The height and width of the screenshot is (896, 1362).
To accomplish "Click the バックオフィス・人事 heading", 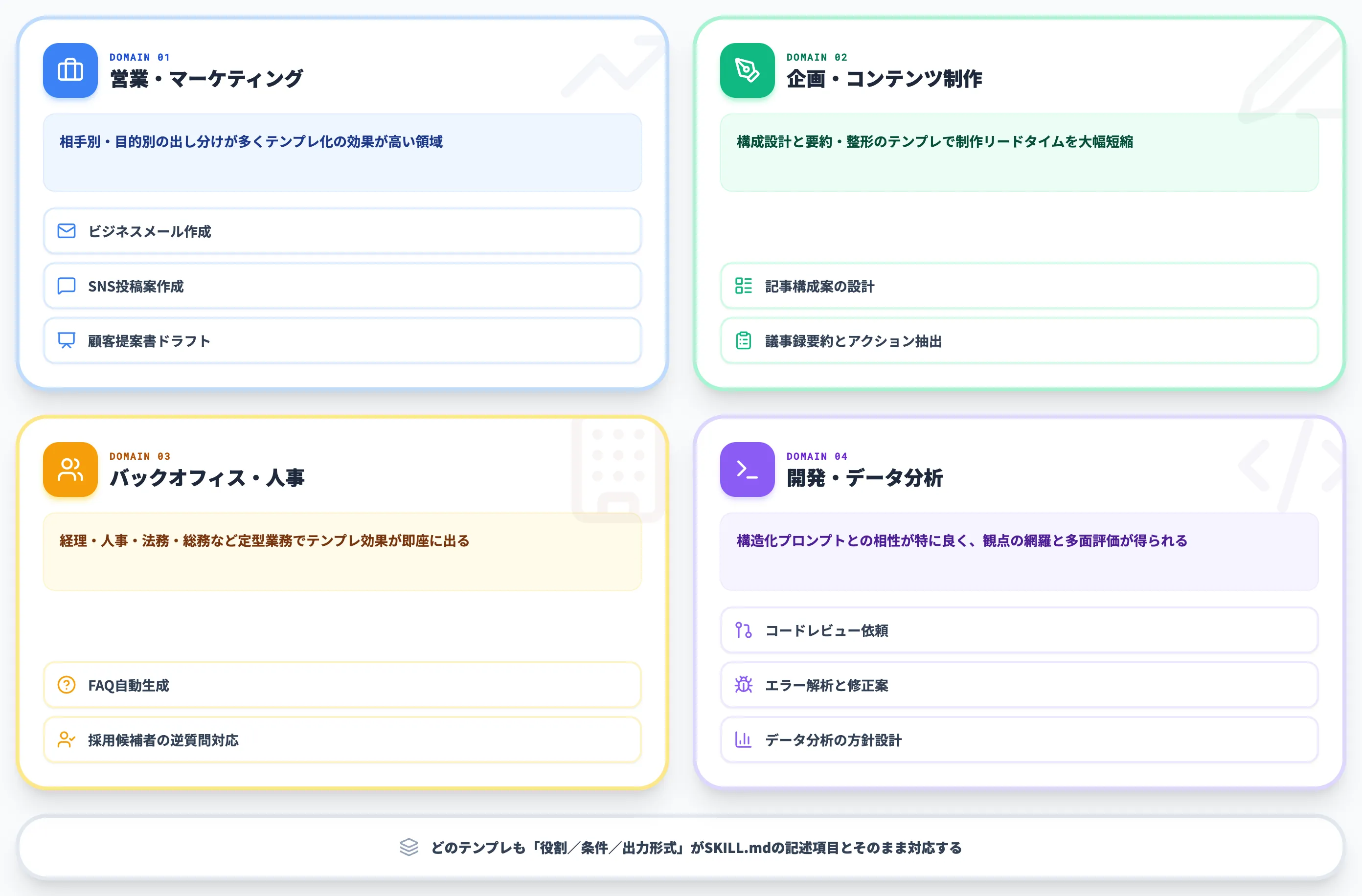I will coord(207,478).
